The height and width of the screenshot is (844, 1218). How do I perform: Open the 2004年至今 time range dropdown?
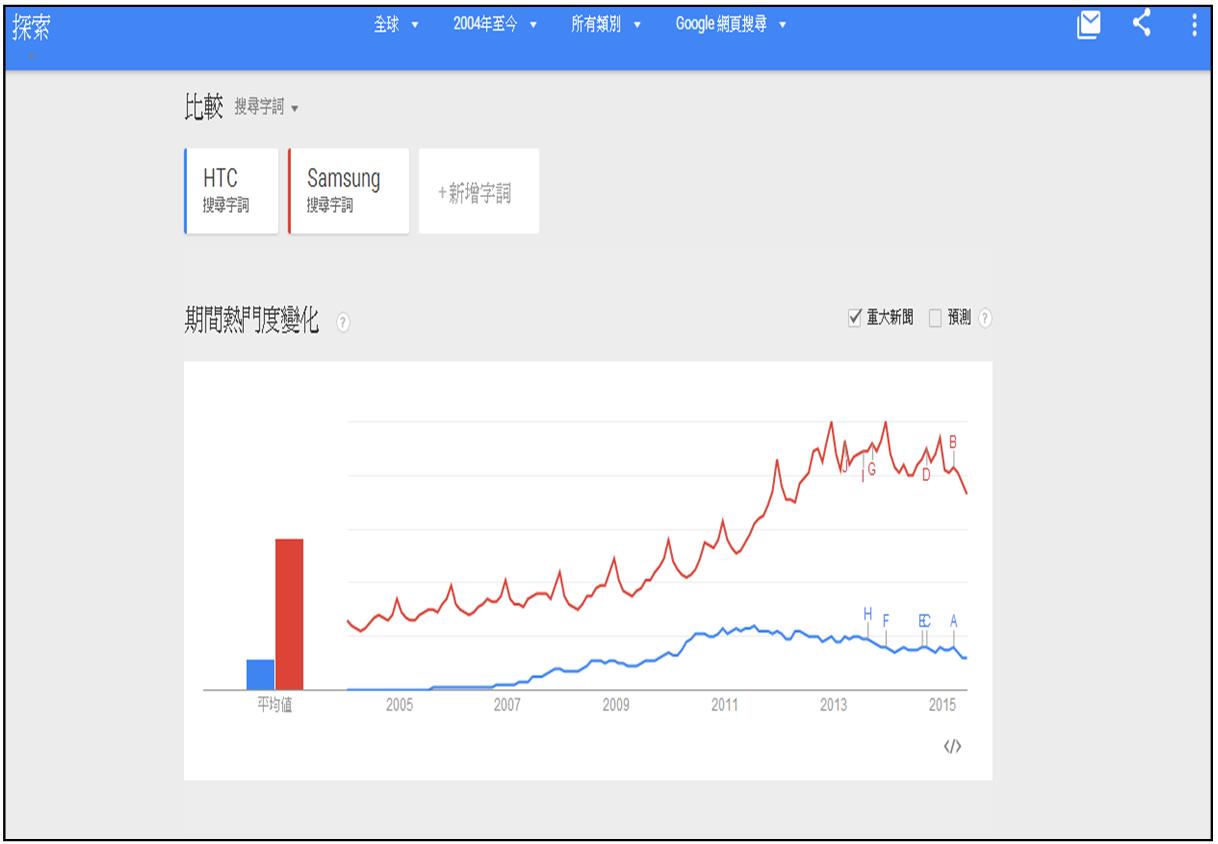pos(496,24)
